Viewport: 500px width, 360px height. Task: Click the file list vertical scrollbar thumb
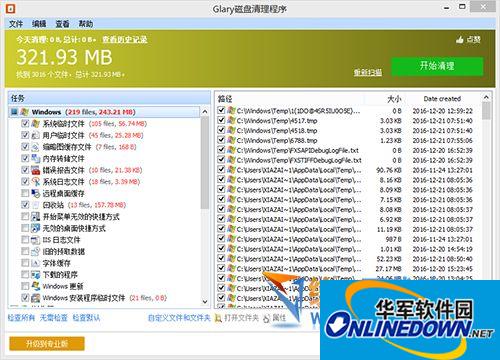click(486, 111)
